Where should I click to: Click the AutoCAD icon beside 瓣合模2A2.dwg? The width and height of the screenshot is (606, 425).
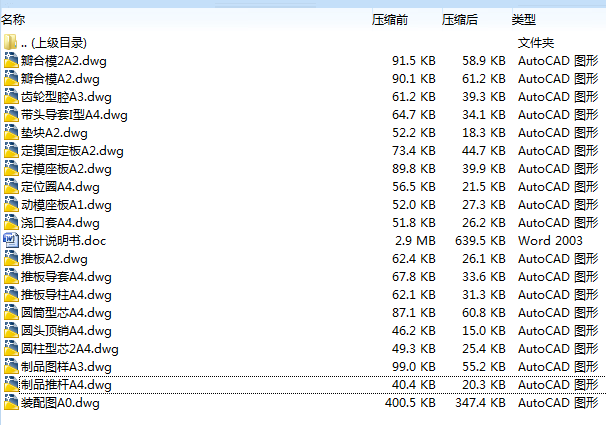[x=11, y=61]
